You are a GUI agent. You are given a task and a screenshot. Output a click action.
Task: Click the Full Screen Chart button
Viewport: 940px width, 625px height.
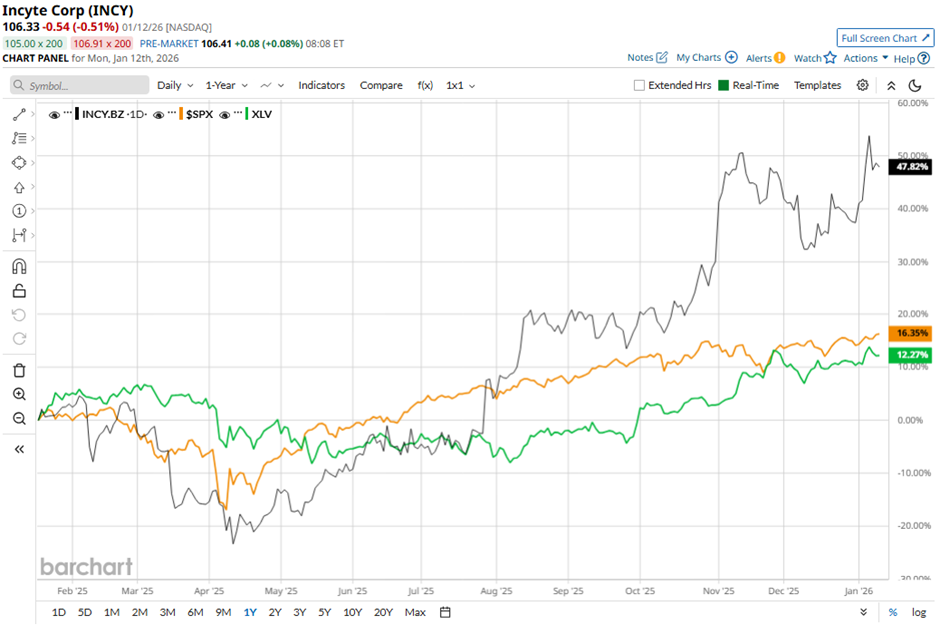click(x=884, y=38)
